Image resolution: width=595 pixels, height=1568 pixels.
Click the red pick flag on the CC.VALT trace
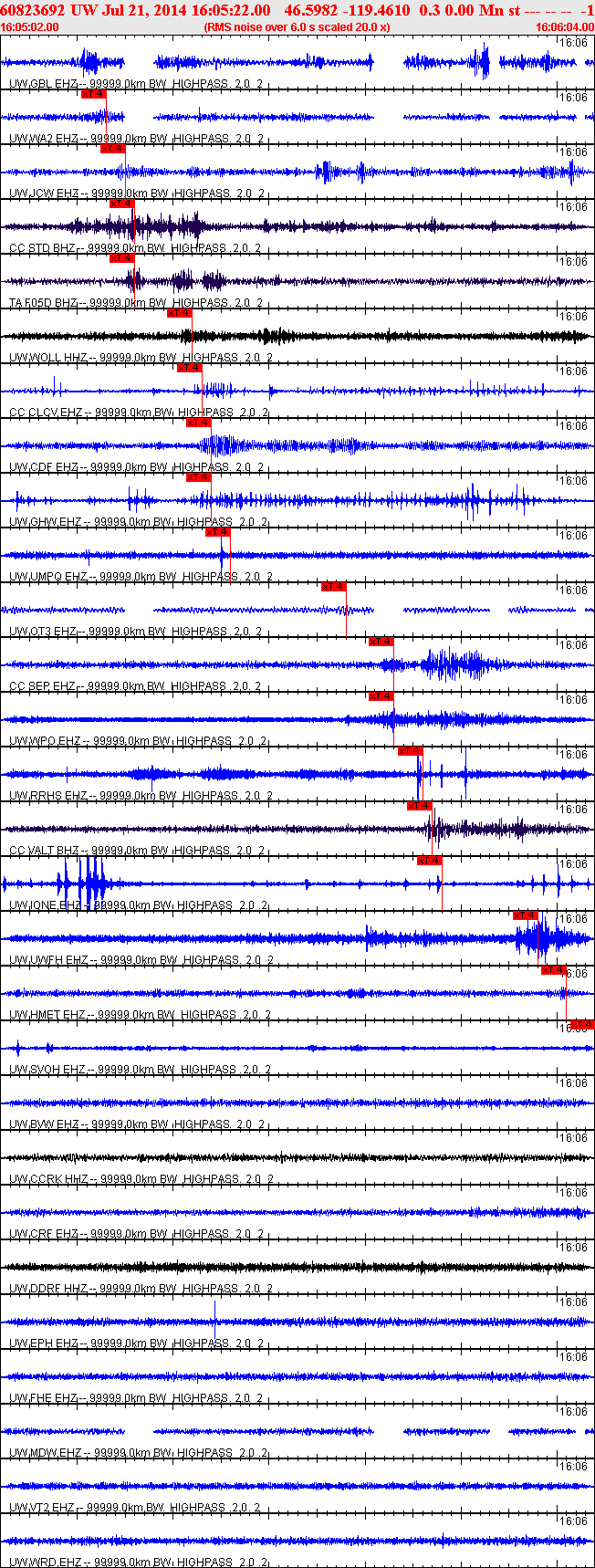click(x=420, y=806)
